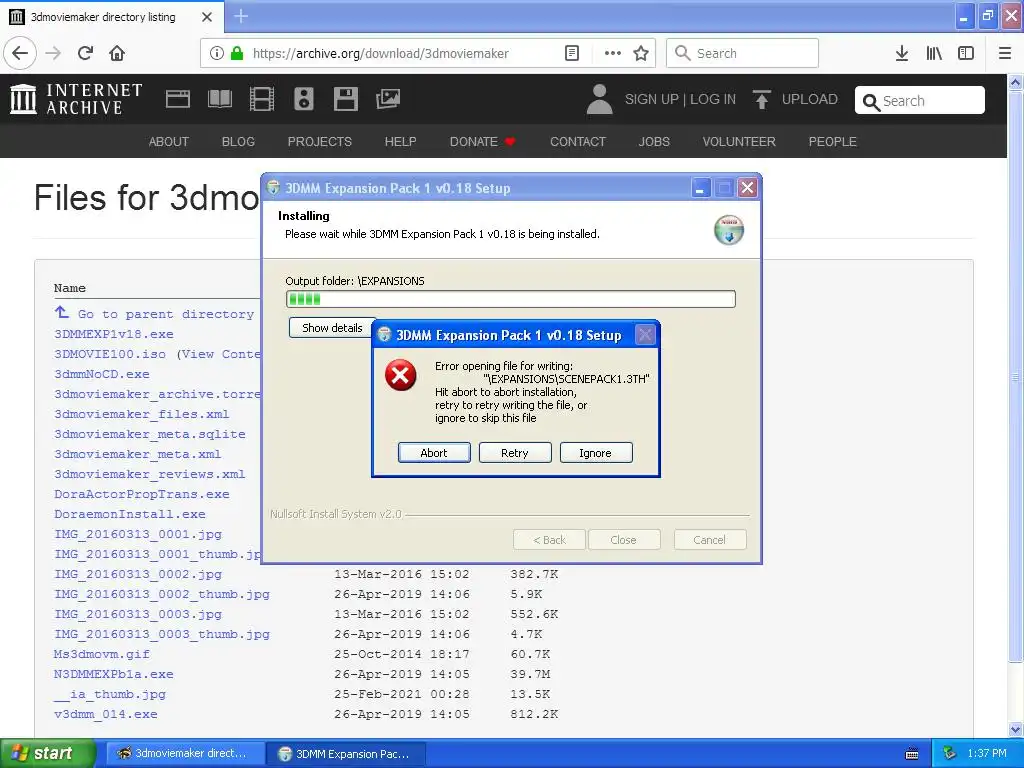This screenshot has width=1024, height=768.
Task: Open the Archive Texts book icon
Action: click(220, 99)
